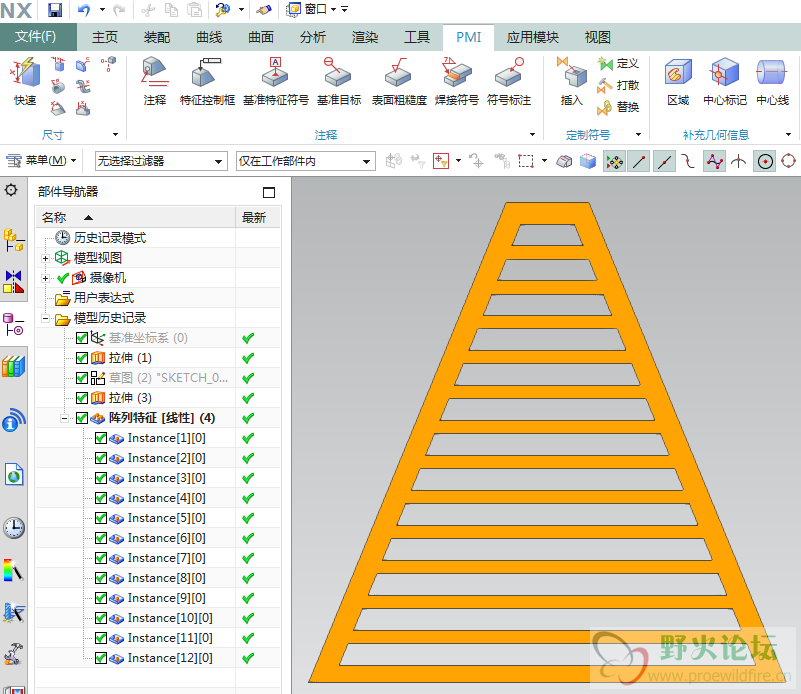This screenshot has height=694, width=801.
Task: Open the 渲染 render tab
Action: tap(365, 37)
